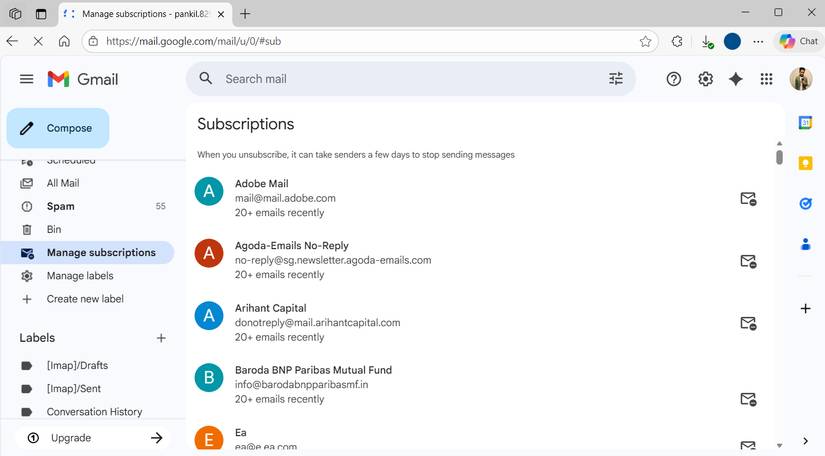The image size is (825, 456).
Task: Click the Baroda BNP Paribas avatar
Action: coord(209,378)
